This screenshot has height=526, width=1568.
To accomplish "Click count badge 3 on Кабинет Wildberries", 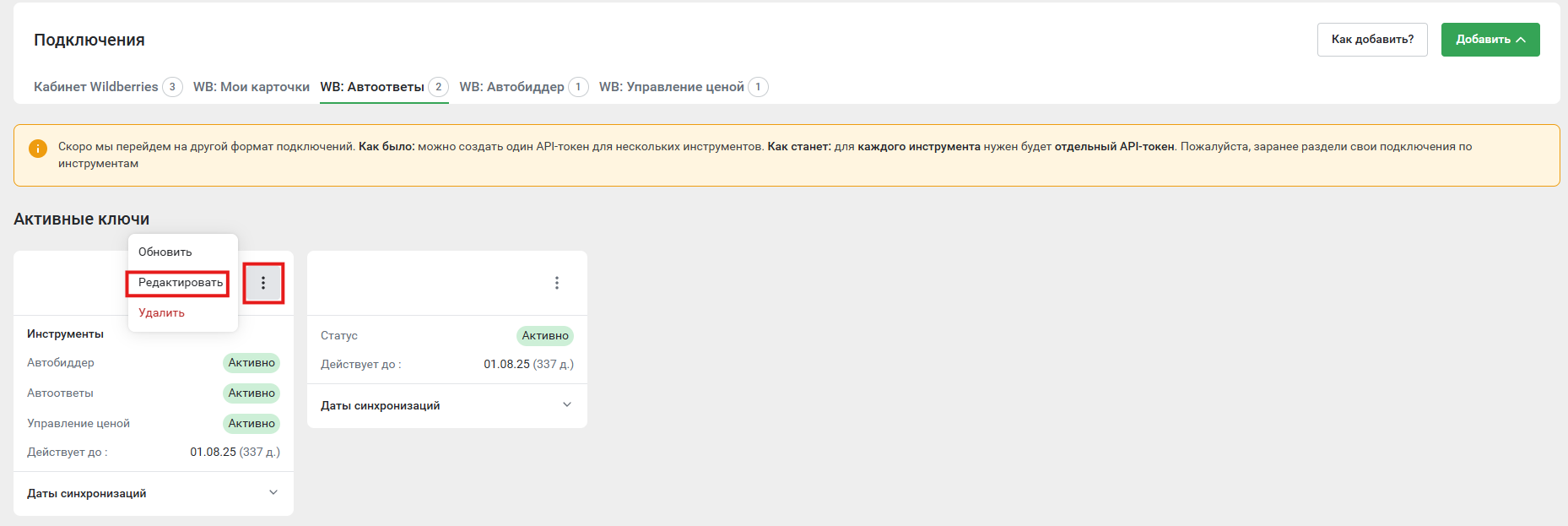I will pos(172,87).
